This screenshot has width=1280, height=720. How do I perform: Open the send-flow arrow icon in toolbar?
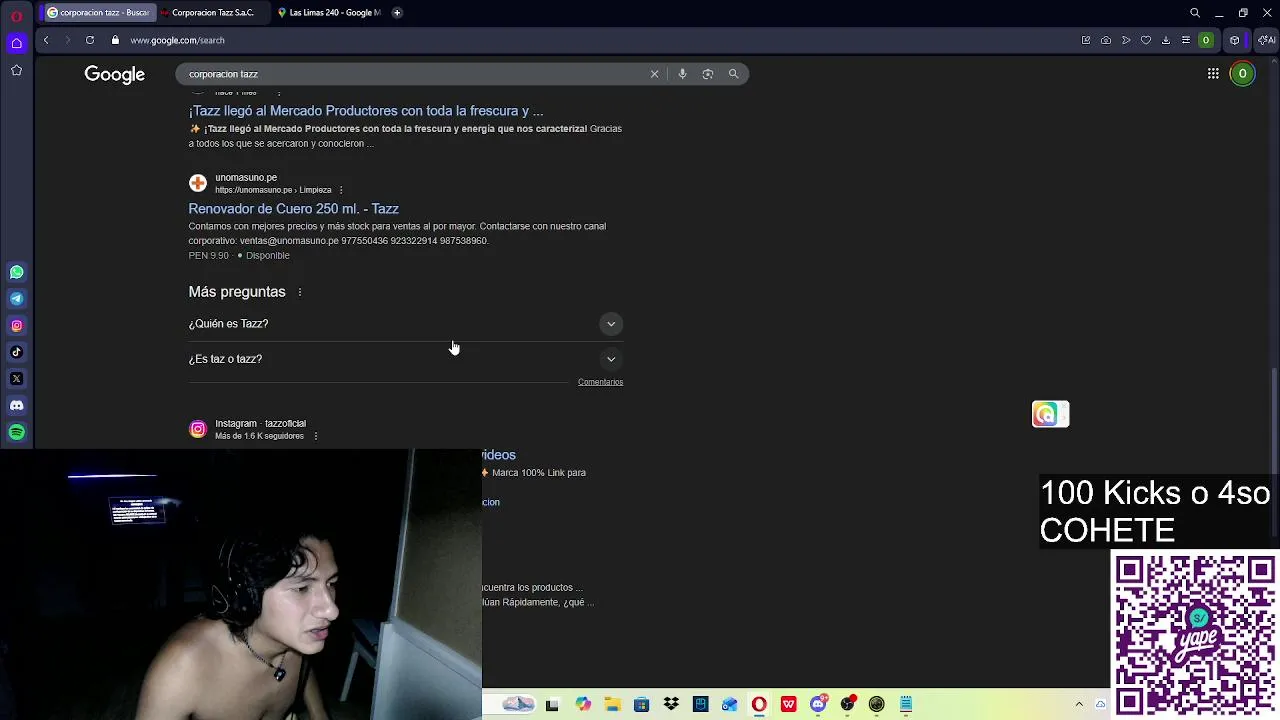pos(1126,40)
